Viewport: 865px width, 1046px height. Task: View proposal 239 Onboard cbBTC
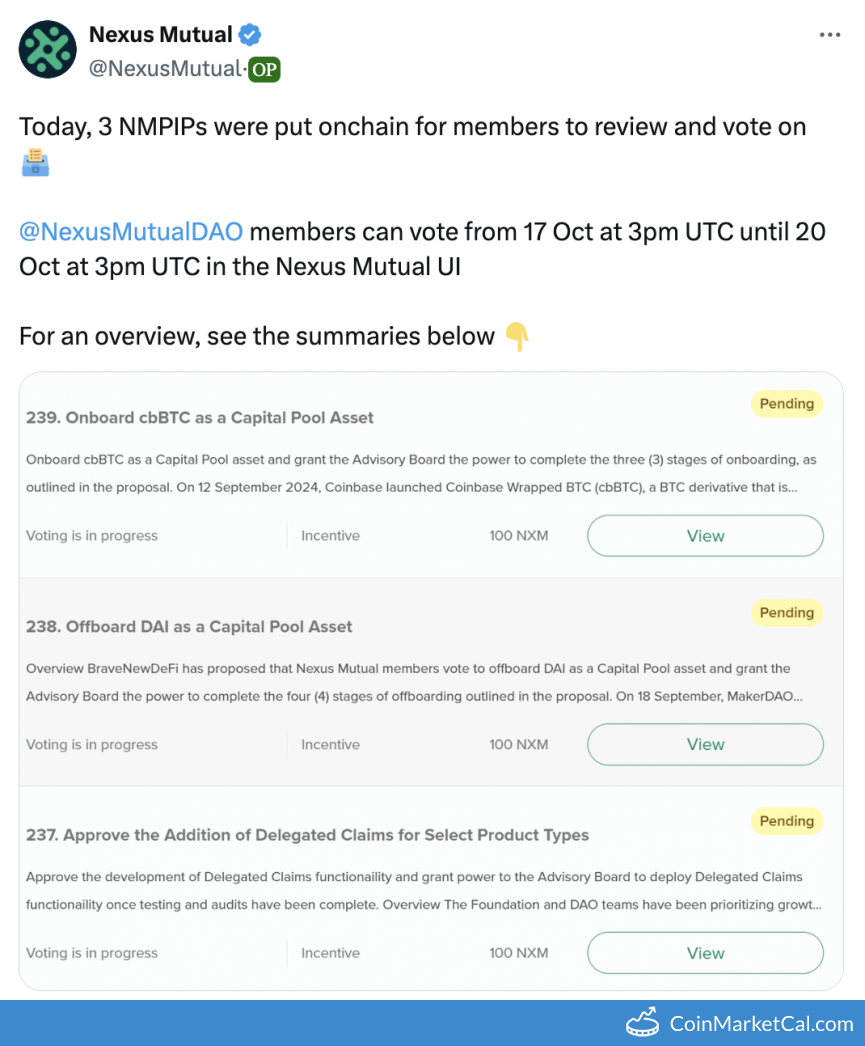[x=705, y=536]
